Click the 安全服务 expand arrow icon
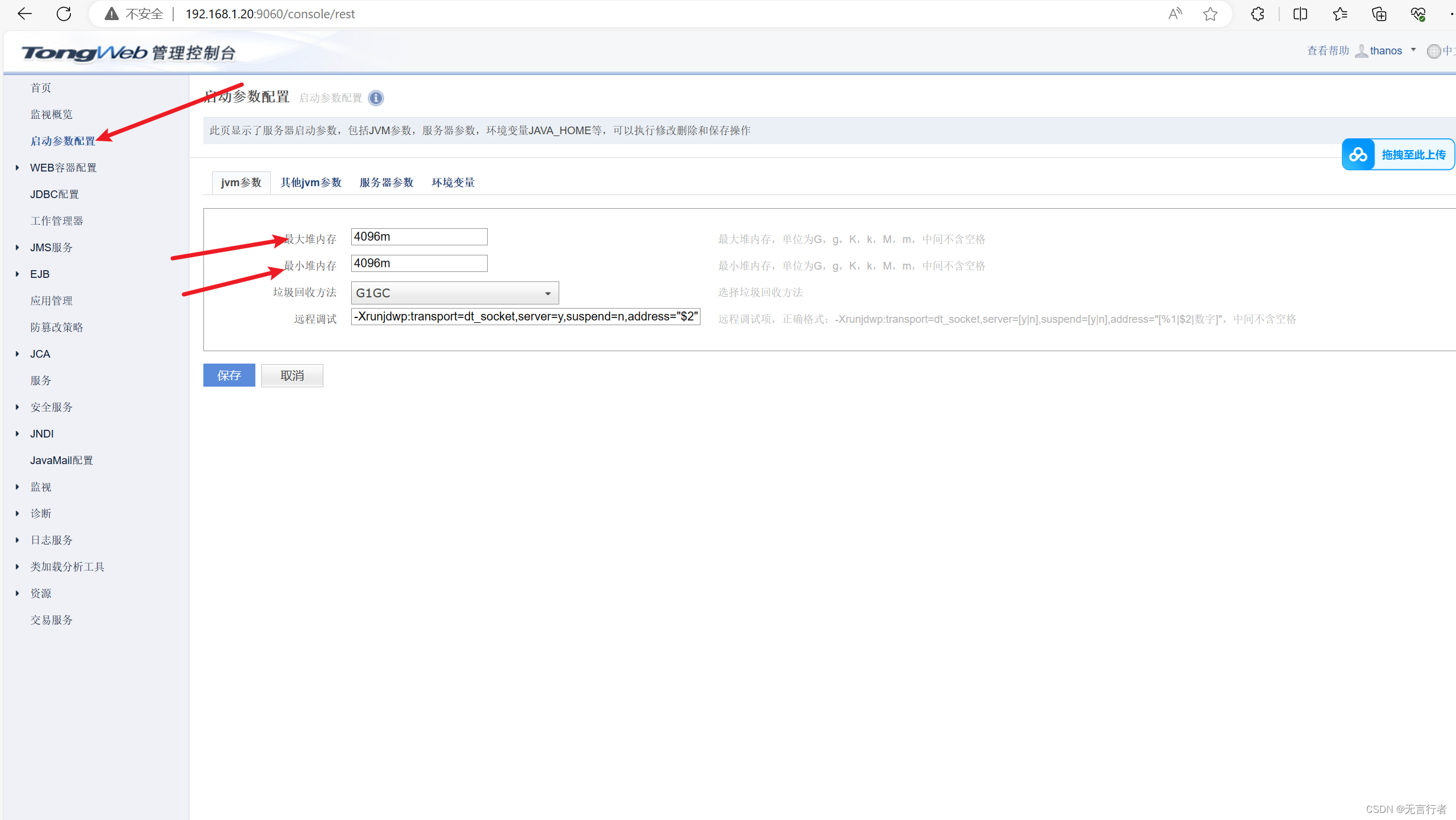The height and width of the screenshot is (820, 1456). 16,406
